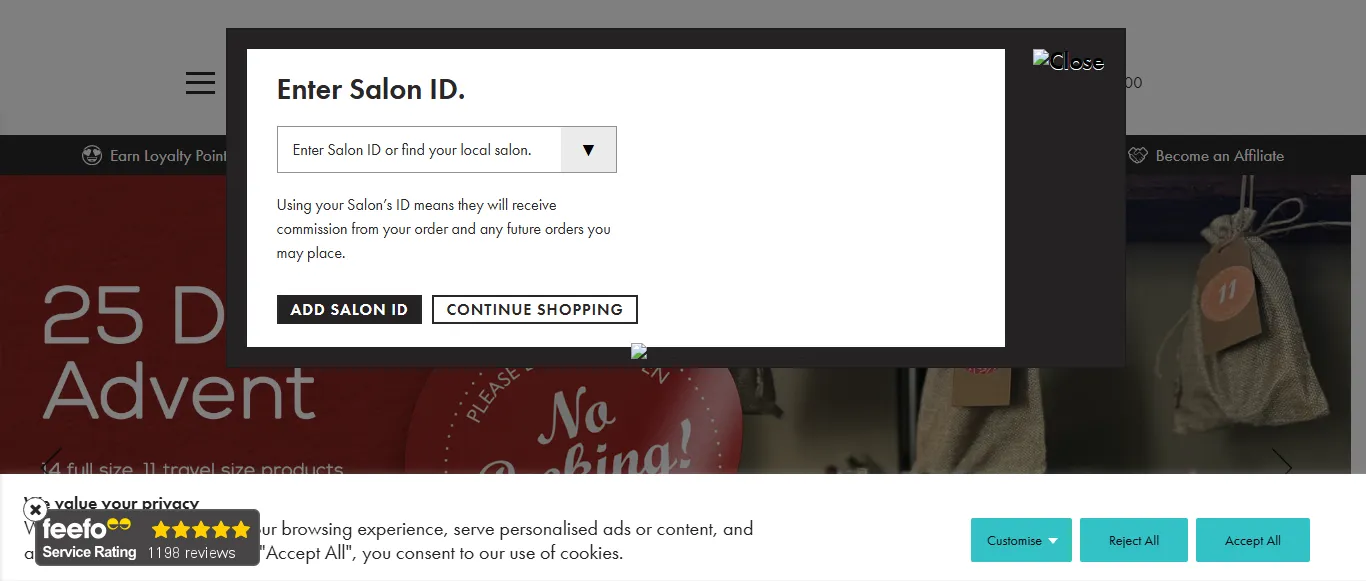
Task: Accept all cookies
Action: point(1252,540)
